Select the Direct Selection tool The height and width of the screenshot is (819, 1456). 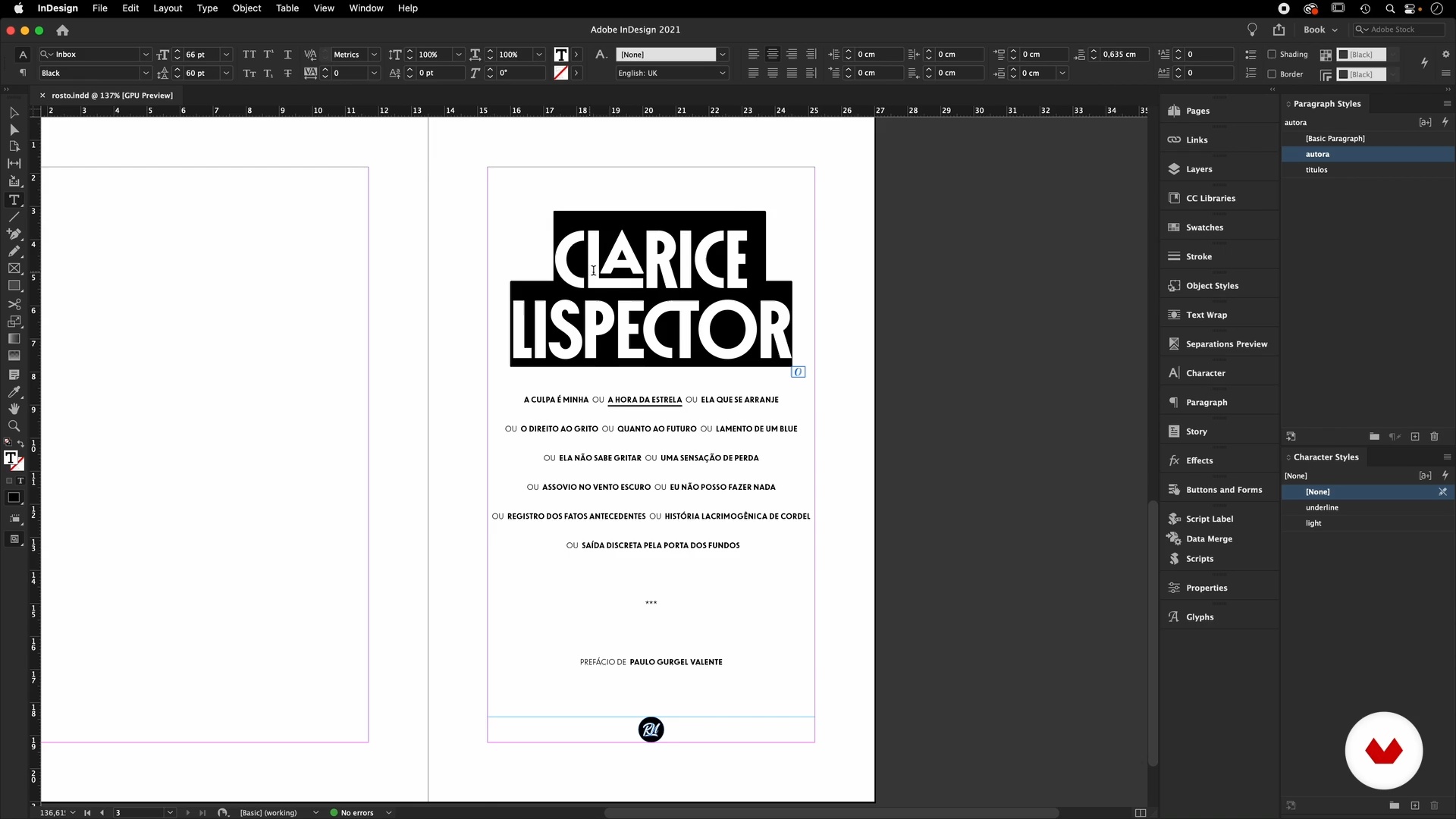14,130
